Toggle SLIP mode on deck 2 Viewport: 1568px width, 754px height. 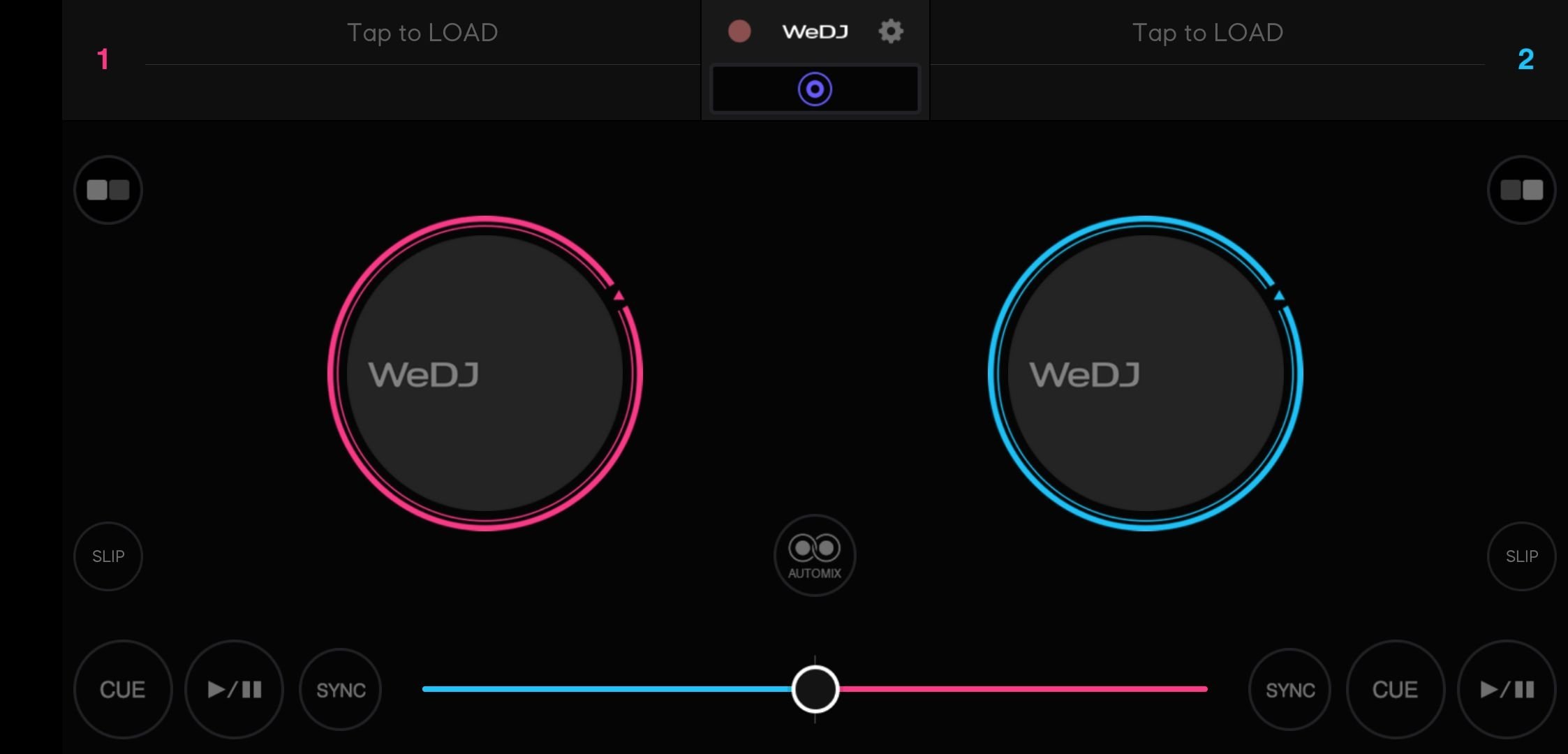tap(1522, 556)
